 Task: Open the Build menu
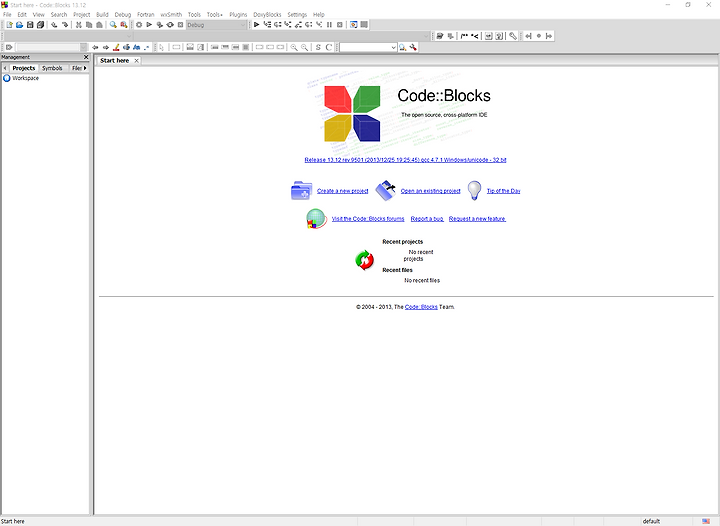[x=102, y=15]
